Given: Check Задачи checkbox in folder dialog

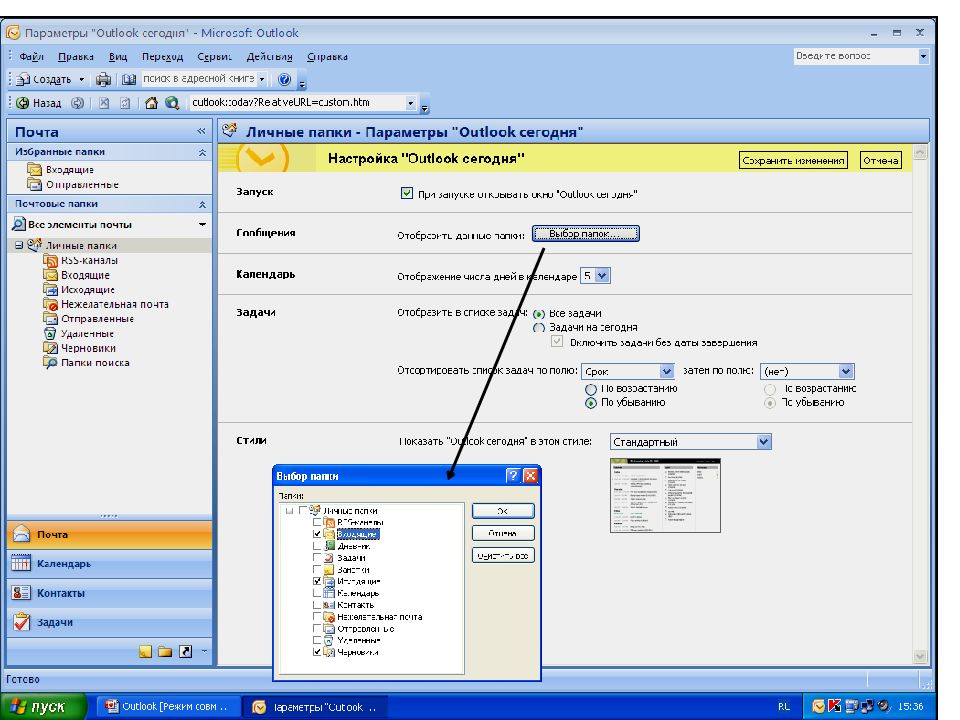Looking at the screenshot, I should 317,558.
